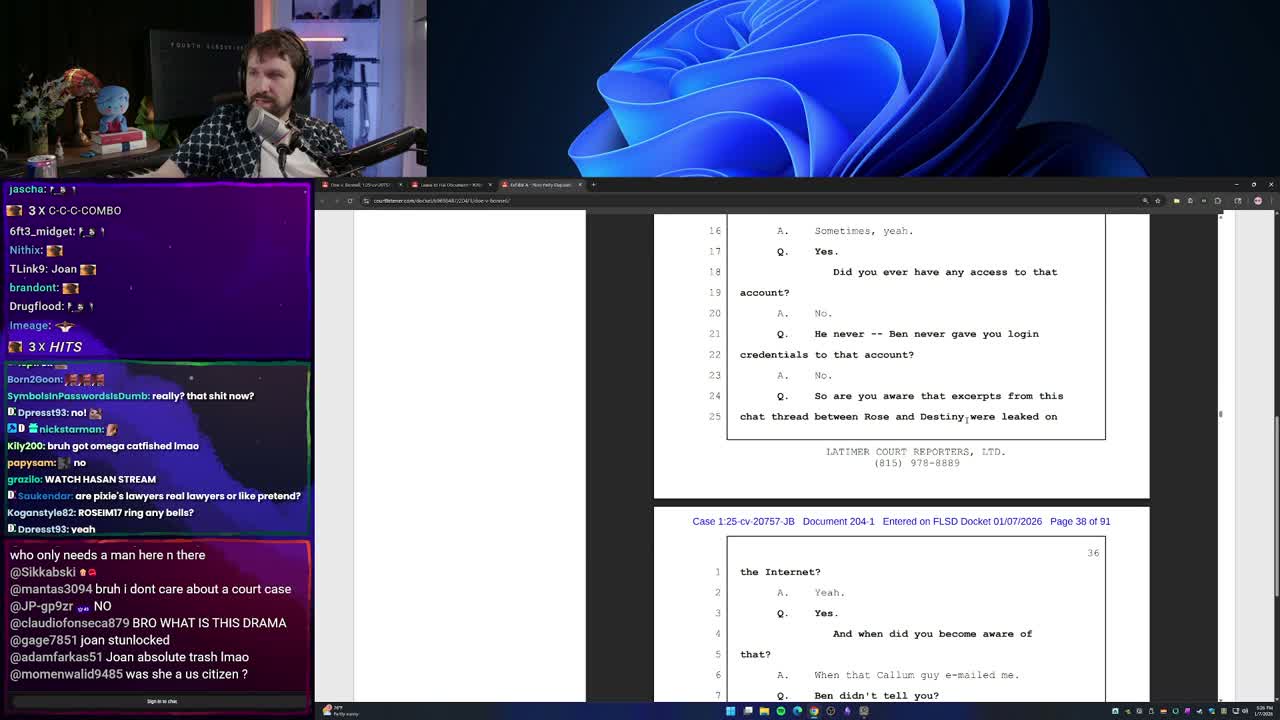
Task: Click the zoom magnifier icon in the address bar
Action: coord(1145,201)
